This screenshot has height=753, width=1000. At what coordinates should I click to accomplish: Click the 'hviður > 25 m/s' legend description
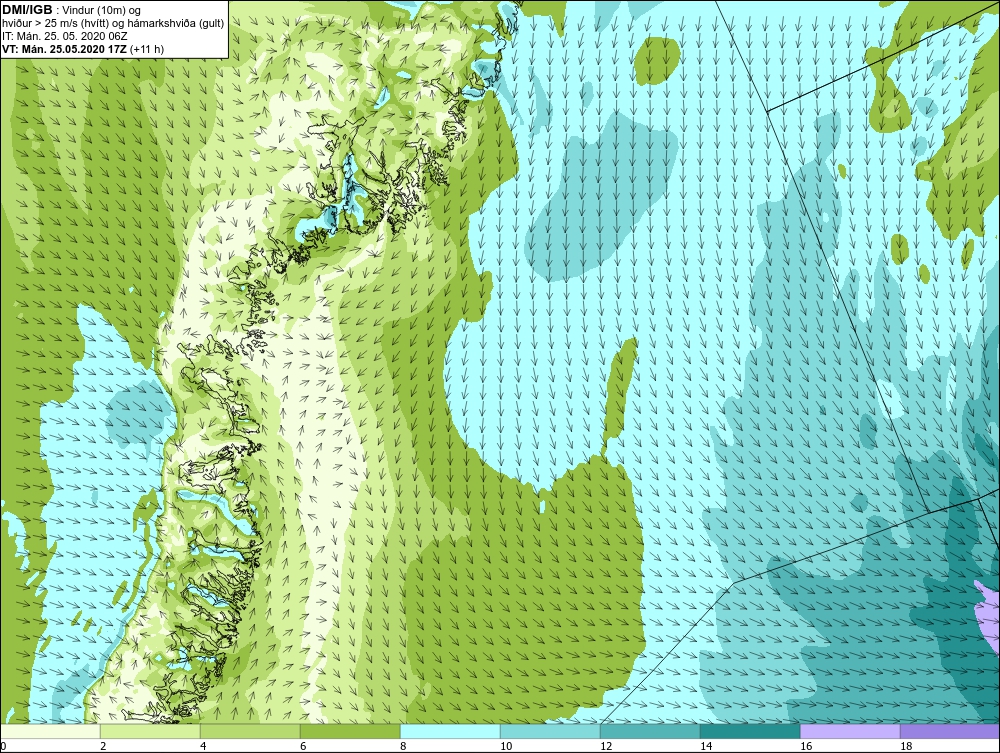114,24
